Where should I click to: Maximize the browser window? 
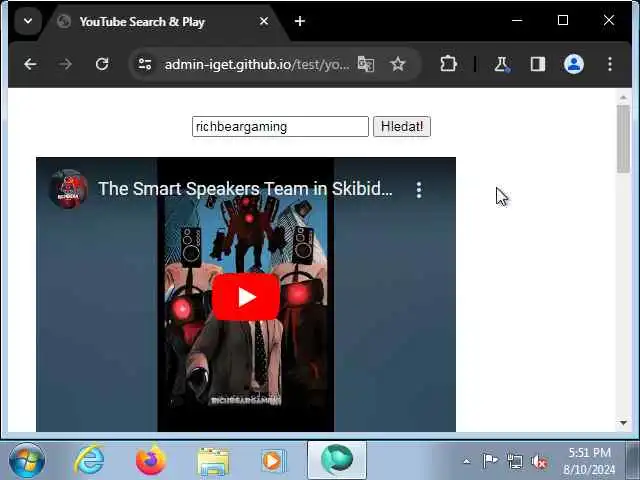563,20
